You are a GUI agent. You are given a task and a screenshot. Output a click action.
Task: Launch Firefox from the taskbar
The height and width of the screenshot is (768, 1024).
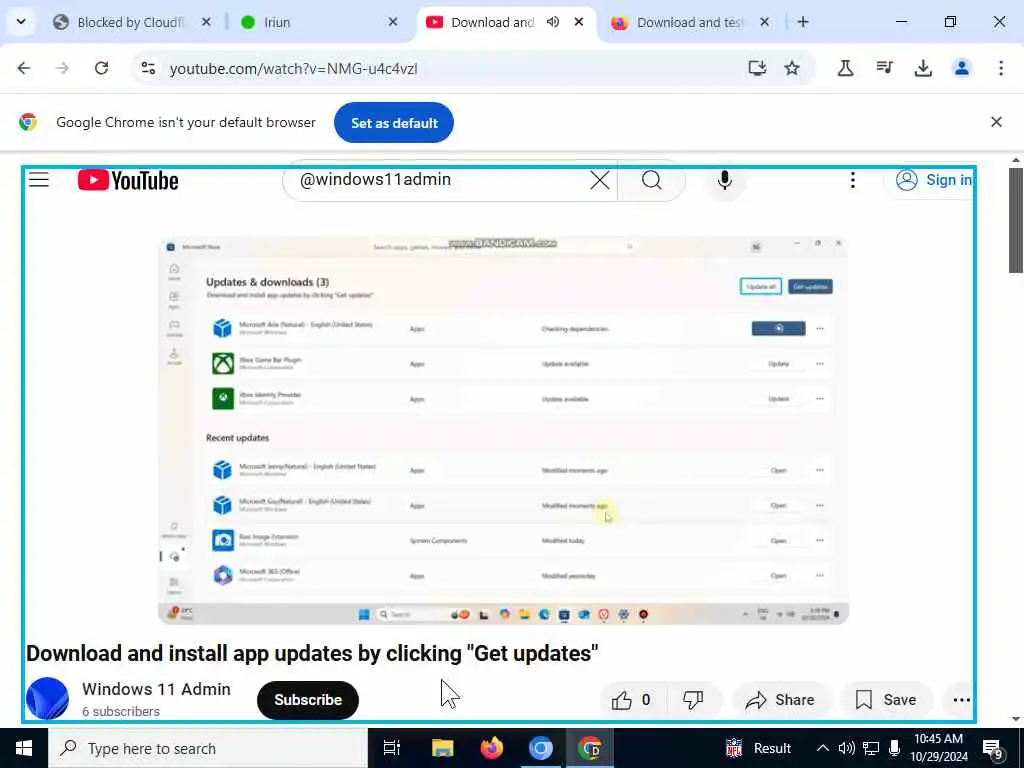[x=491, y=748]
